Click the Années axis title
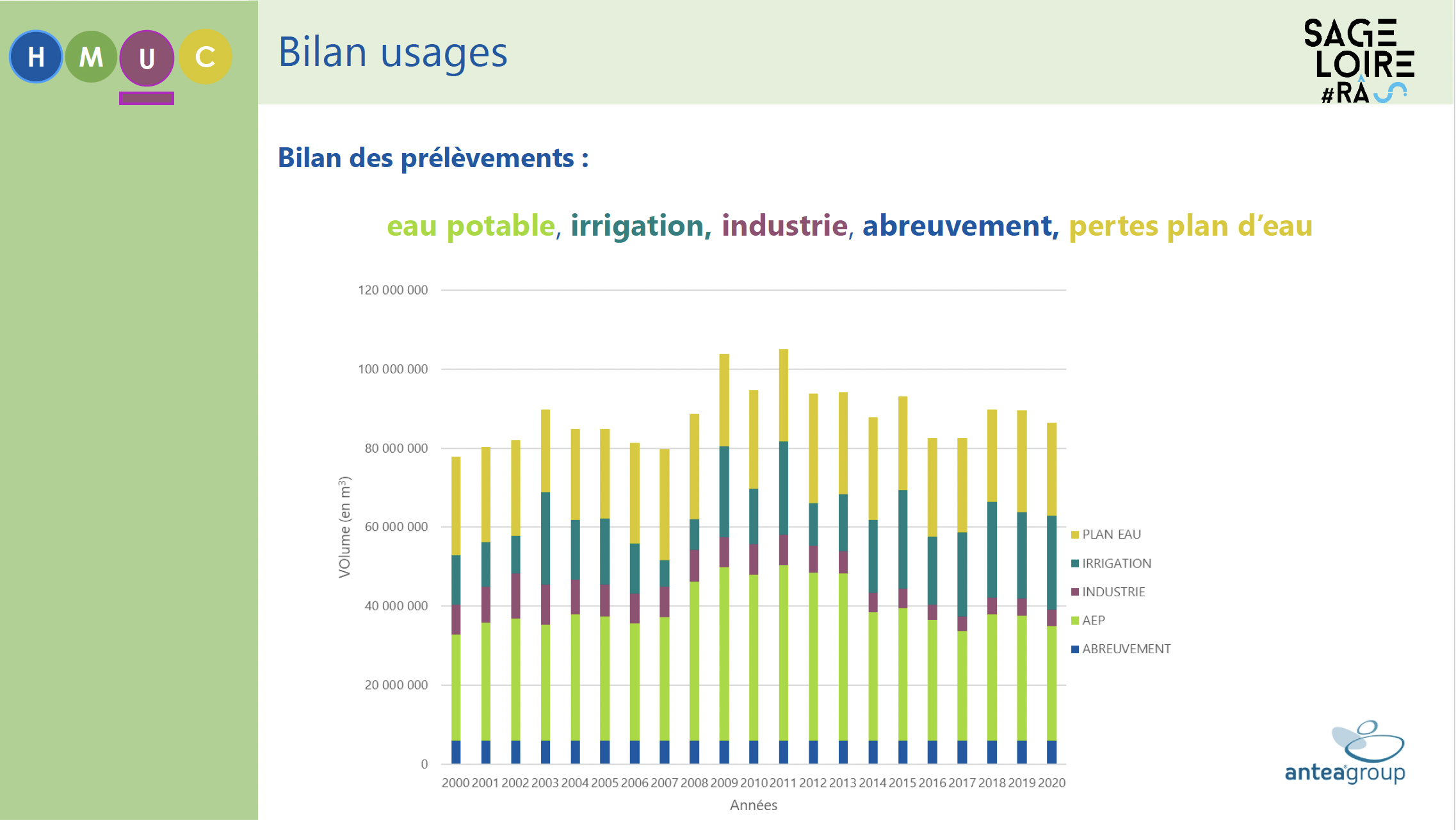 pos(754,805)
